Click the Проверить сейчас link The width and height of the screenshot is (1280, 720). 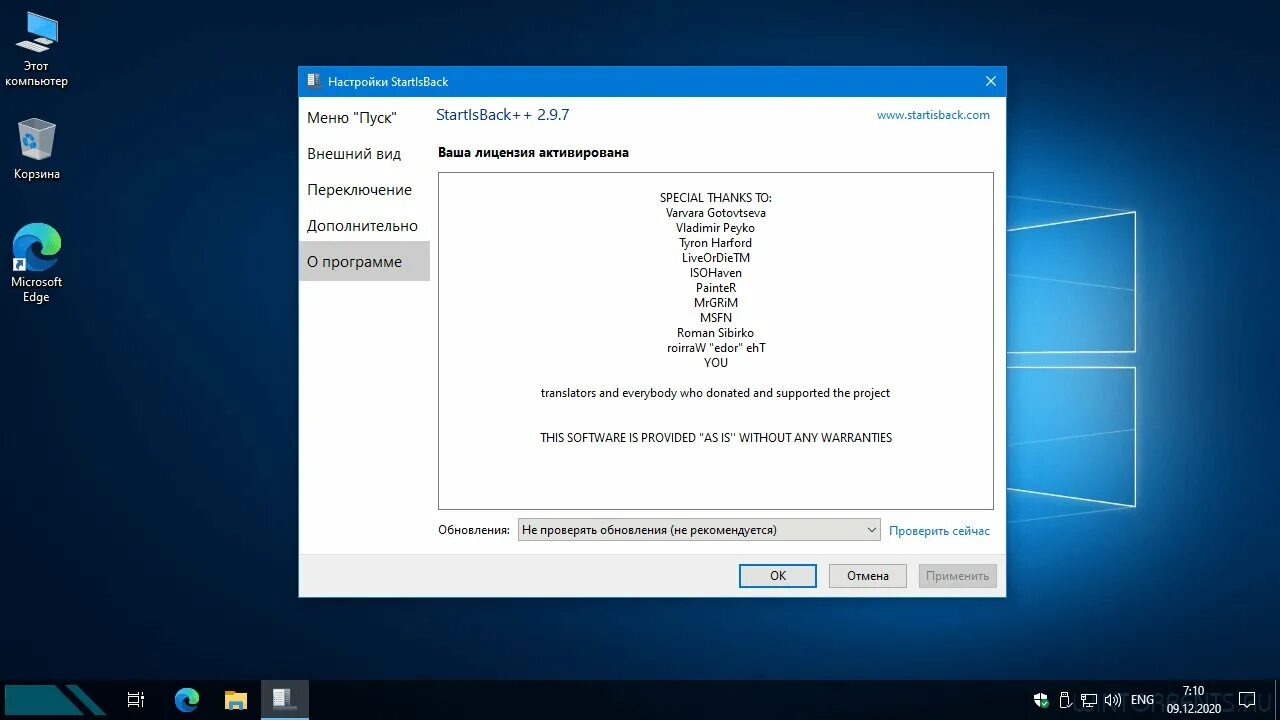[x=939, y=531]
